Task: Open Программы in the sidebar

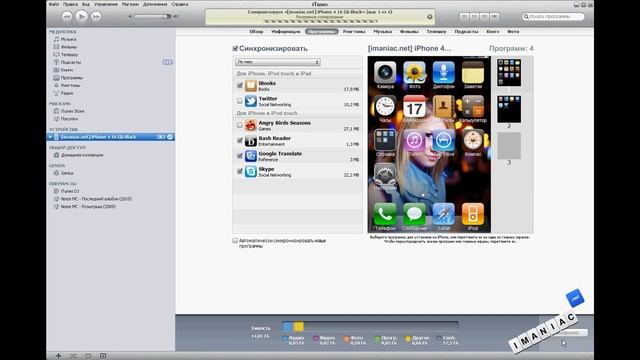Action: coord(71,78)
